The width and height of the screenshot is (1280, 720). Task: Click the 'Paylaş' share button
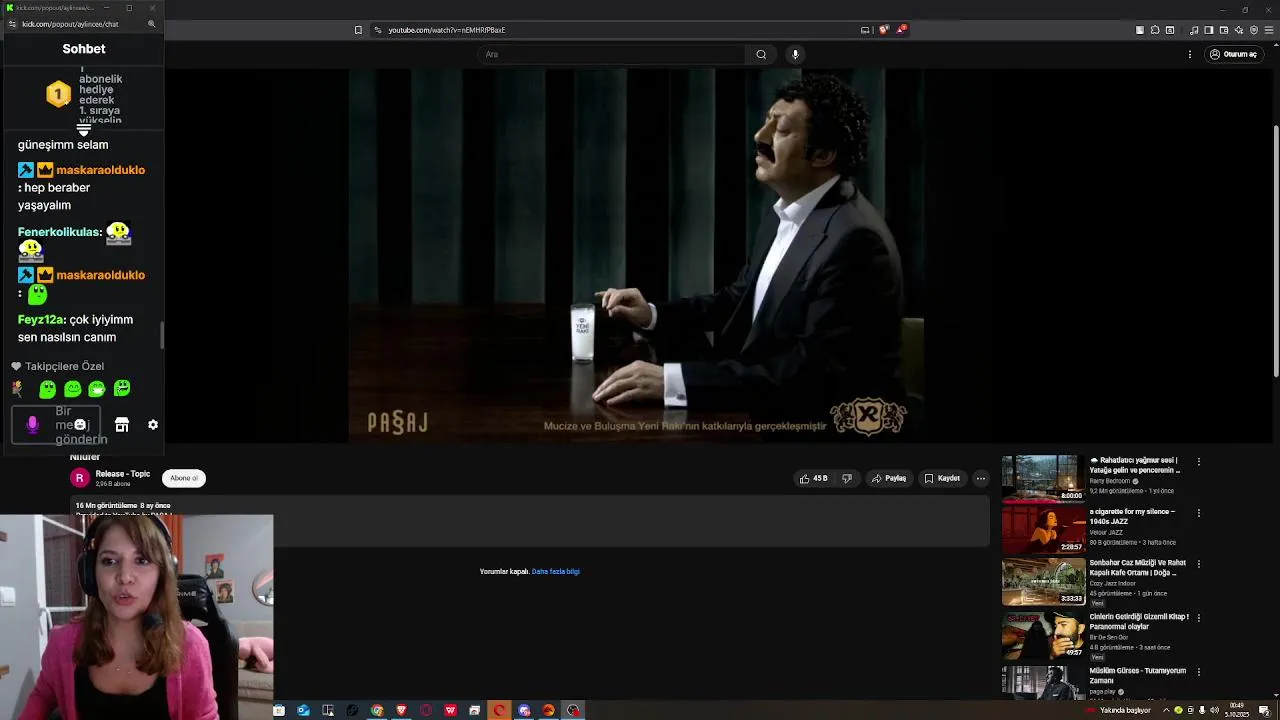pos(889,478)
